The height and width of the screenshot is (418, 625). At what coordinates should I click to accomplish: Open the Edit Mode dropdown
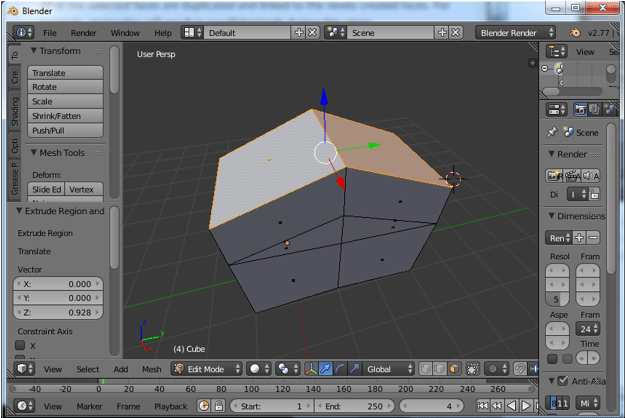coord(205,369)
